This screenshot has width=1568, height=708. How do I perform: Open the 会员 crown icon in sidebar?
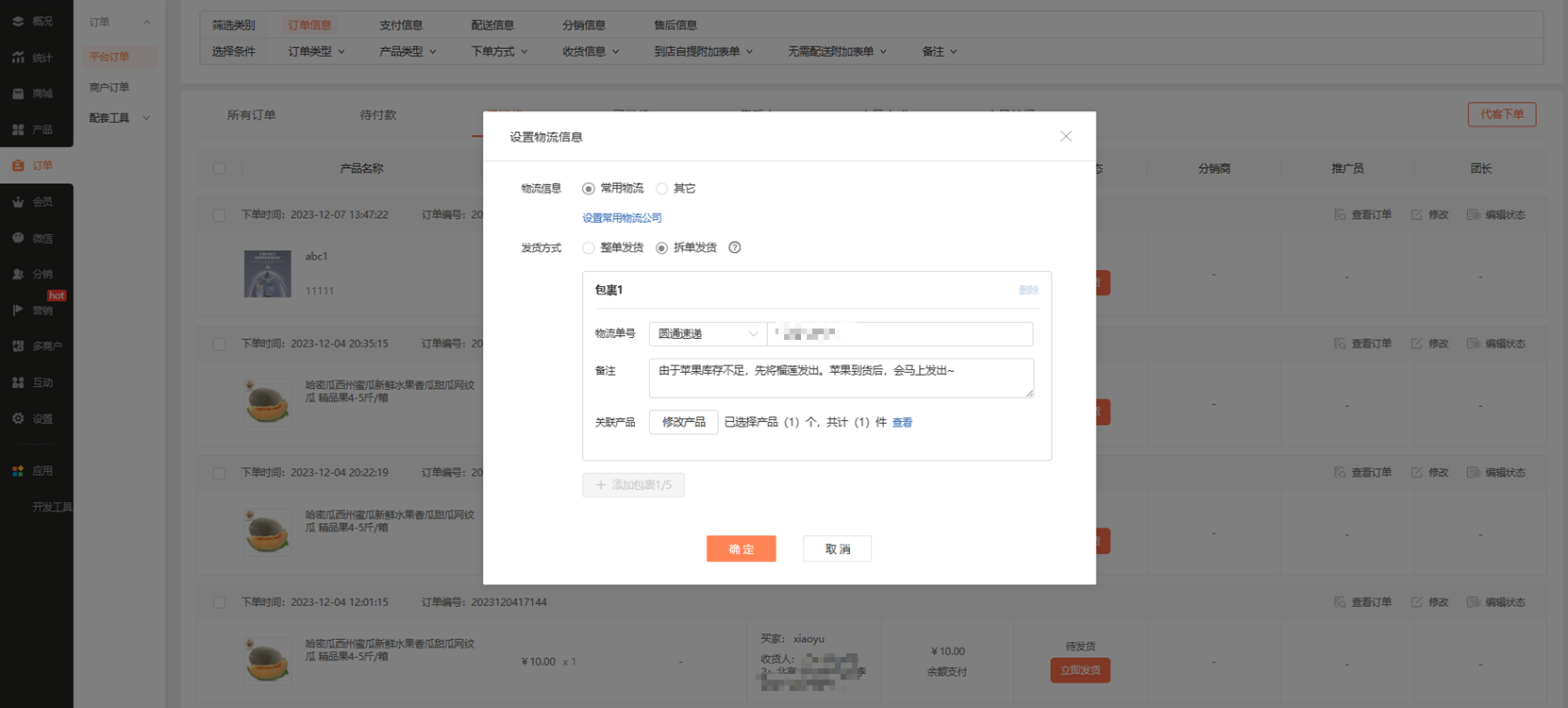(x=18, y=202)
